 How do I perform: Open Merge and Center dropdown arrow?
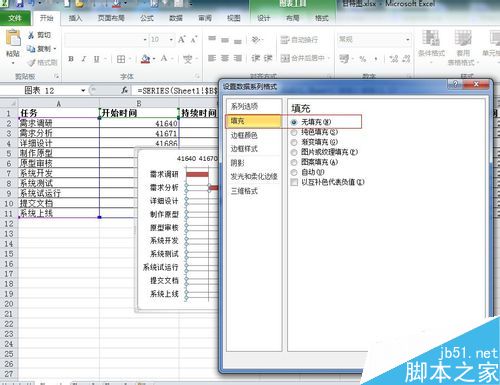click(328, 58)
